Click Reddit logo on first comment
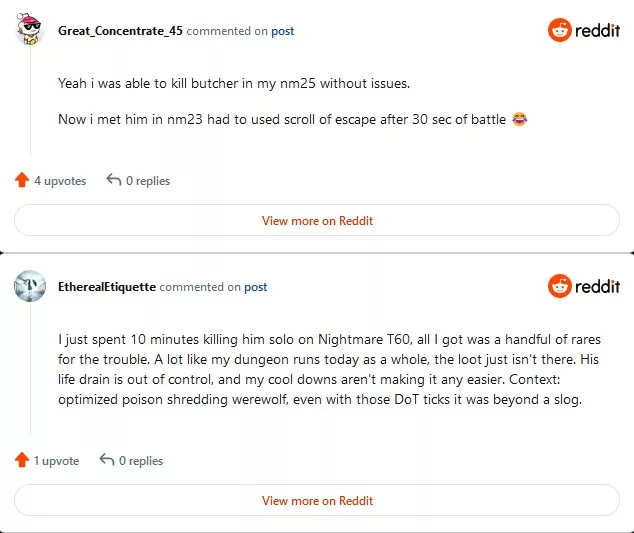The width and height of the screenshot is (634, 533). 583,30
